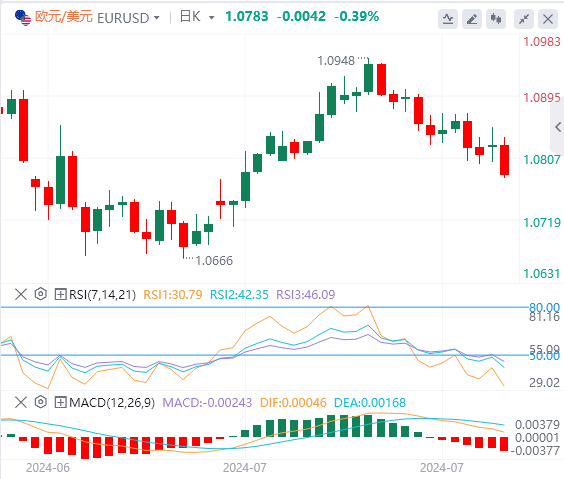Click the low label 1.0666
Image resolution: width=564 pixels, height=479 pixels.
214,261
